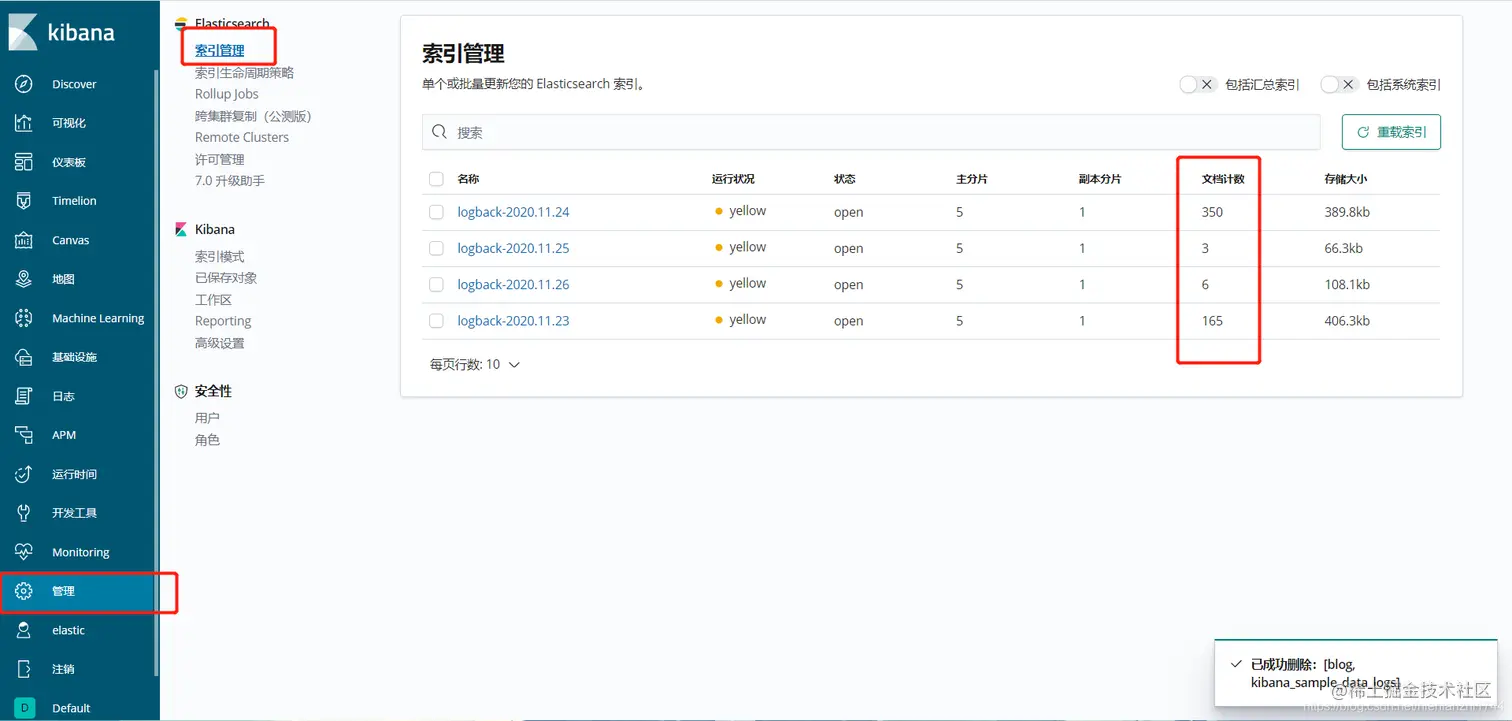
Task: Check the select-all header checkbox
Action: (436, 179)
